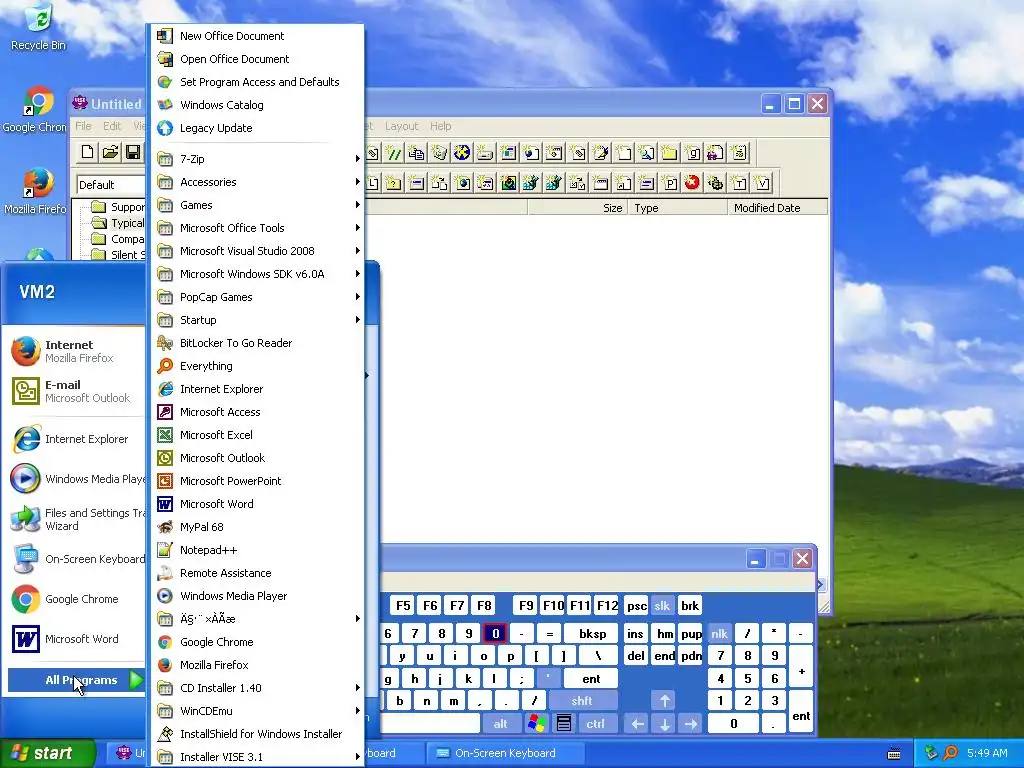Open New Office Document from the programs menu
The width and height of the screenshot is (1024, 768).
(257, 36)
